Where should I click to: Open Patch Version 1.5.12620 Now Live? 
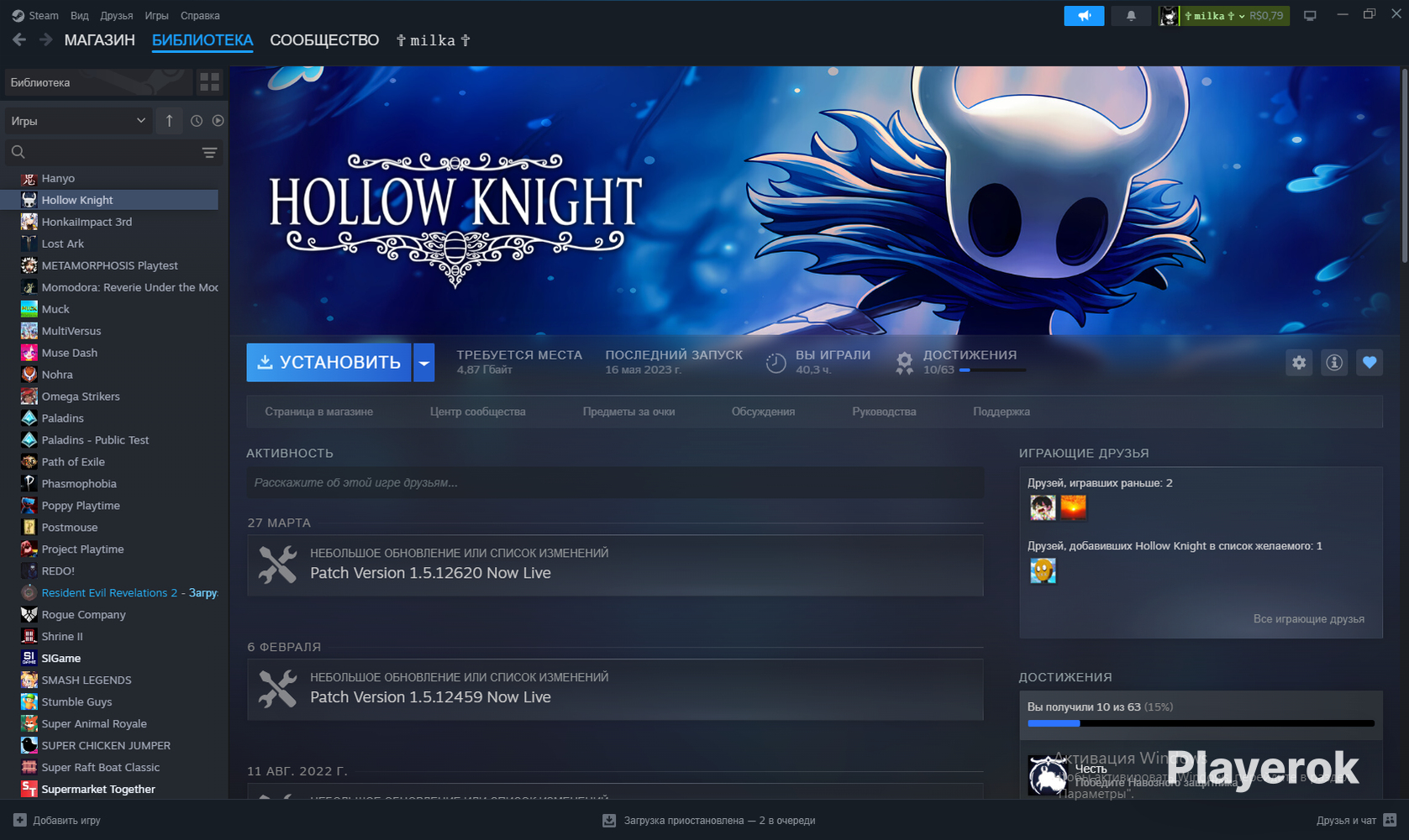[x=430, y=573]
